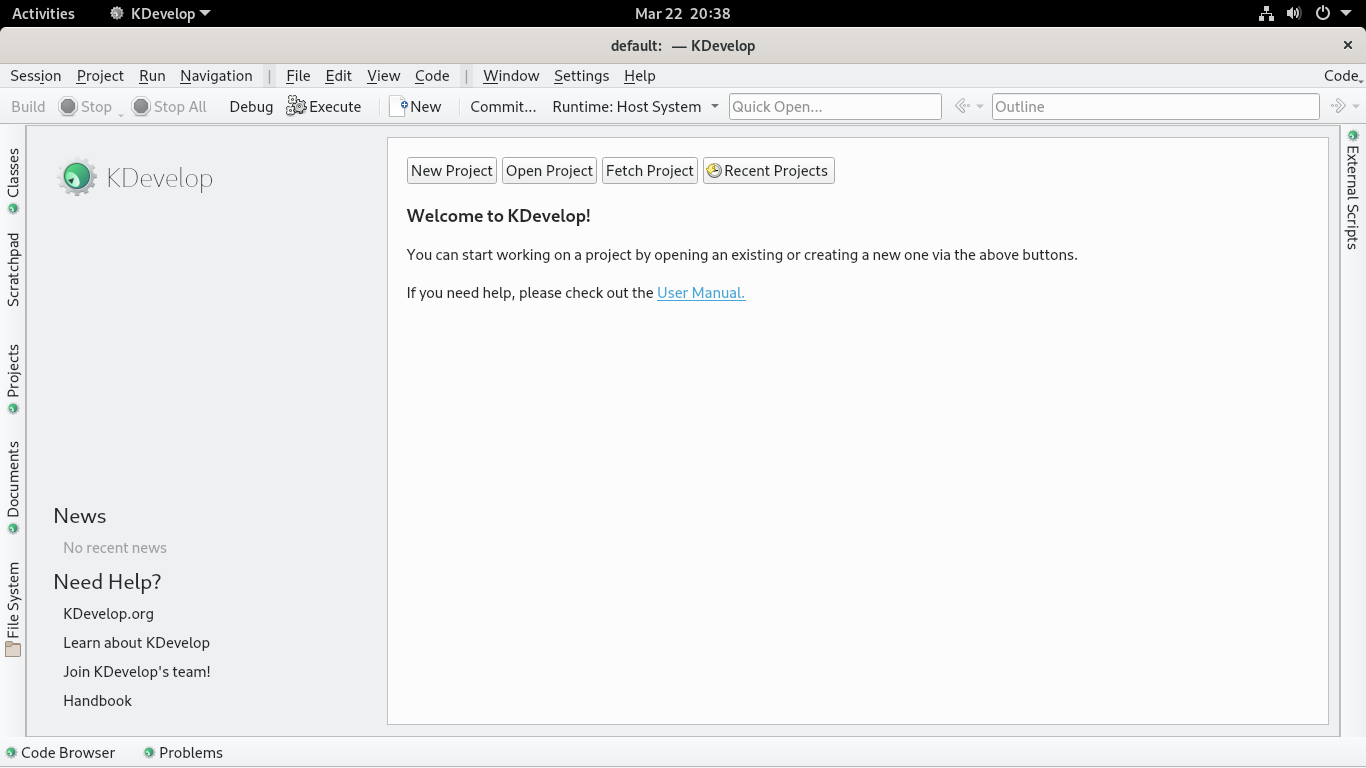
Task: Click the clock showing Mar 22 20:38
Action: [x=683, y=14]
